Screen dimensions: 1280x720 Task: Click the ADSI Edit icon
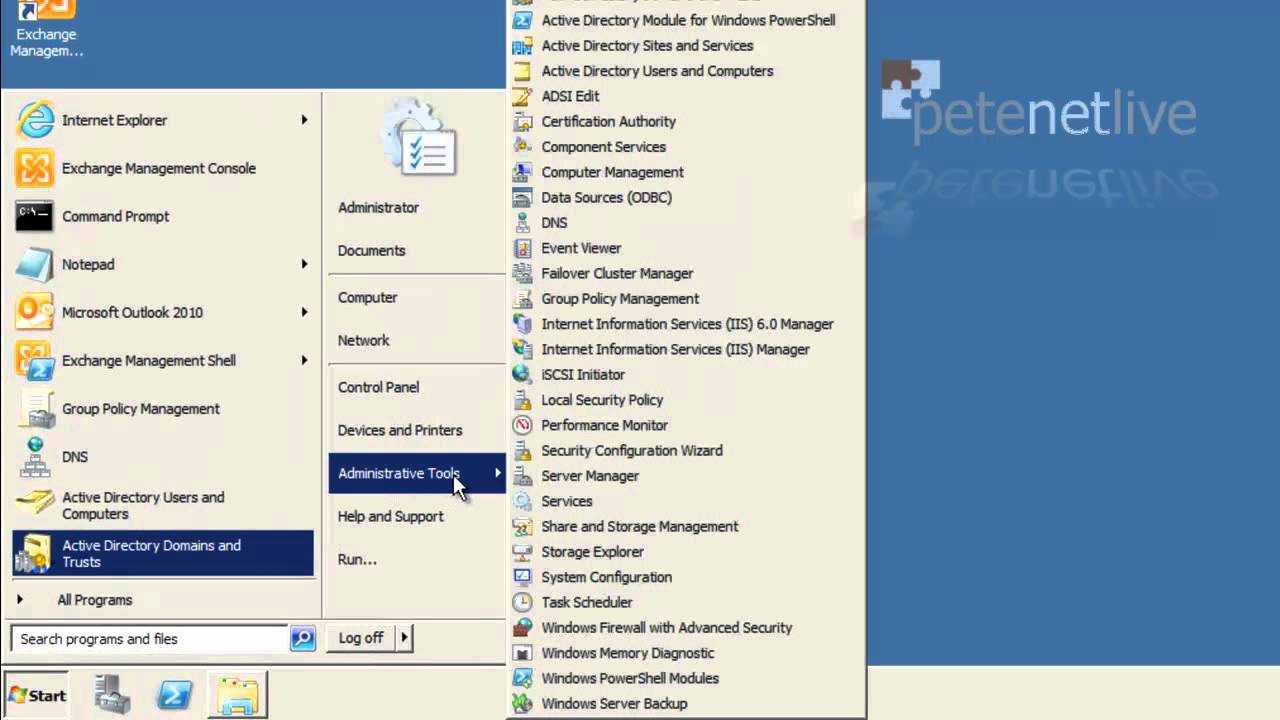[522, 96]
